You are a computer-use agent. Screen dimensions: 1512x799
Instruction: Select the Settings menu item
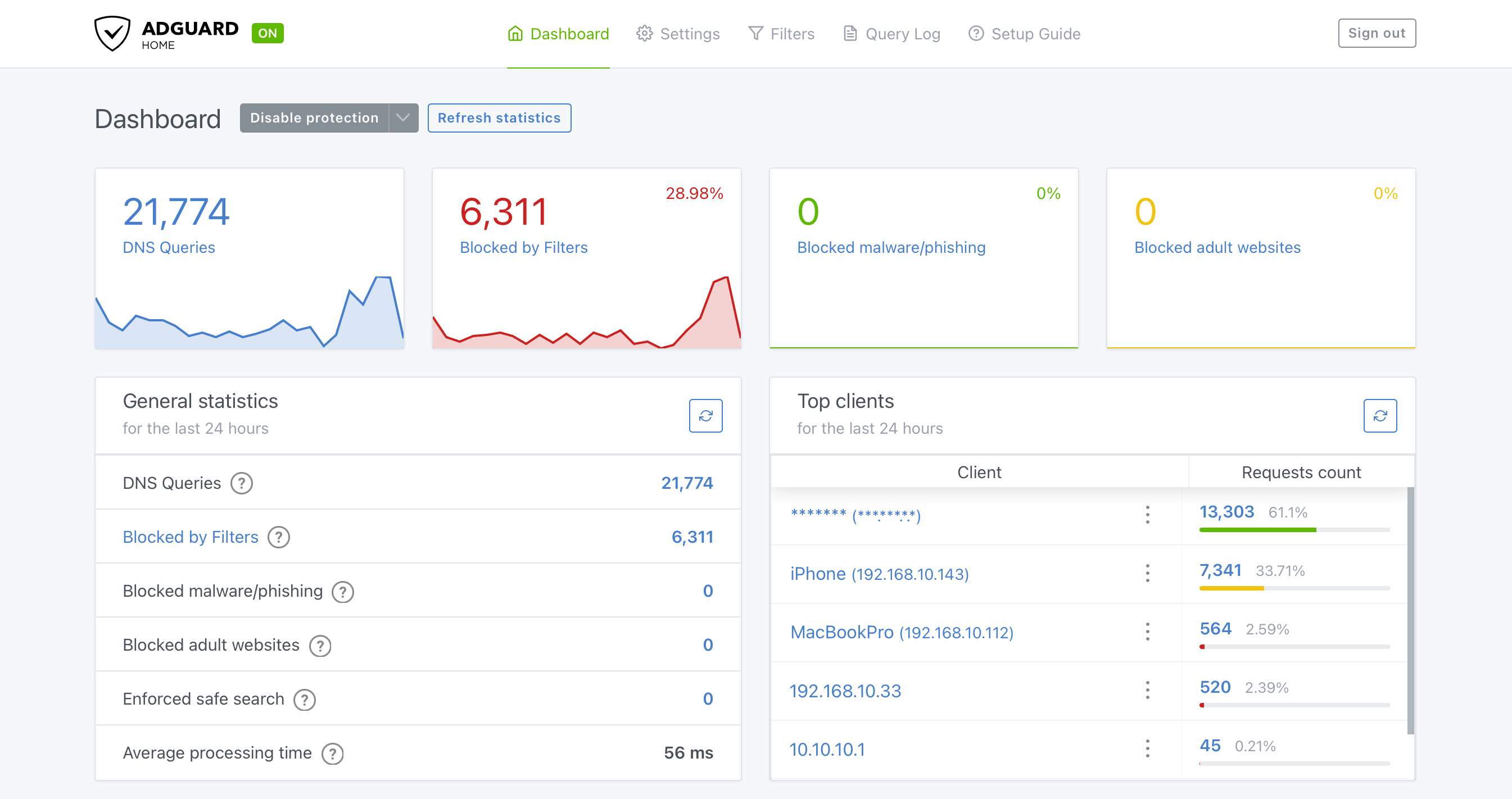(x=690, y=34)
